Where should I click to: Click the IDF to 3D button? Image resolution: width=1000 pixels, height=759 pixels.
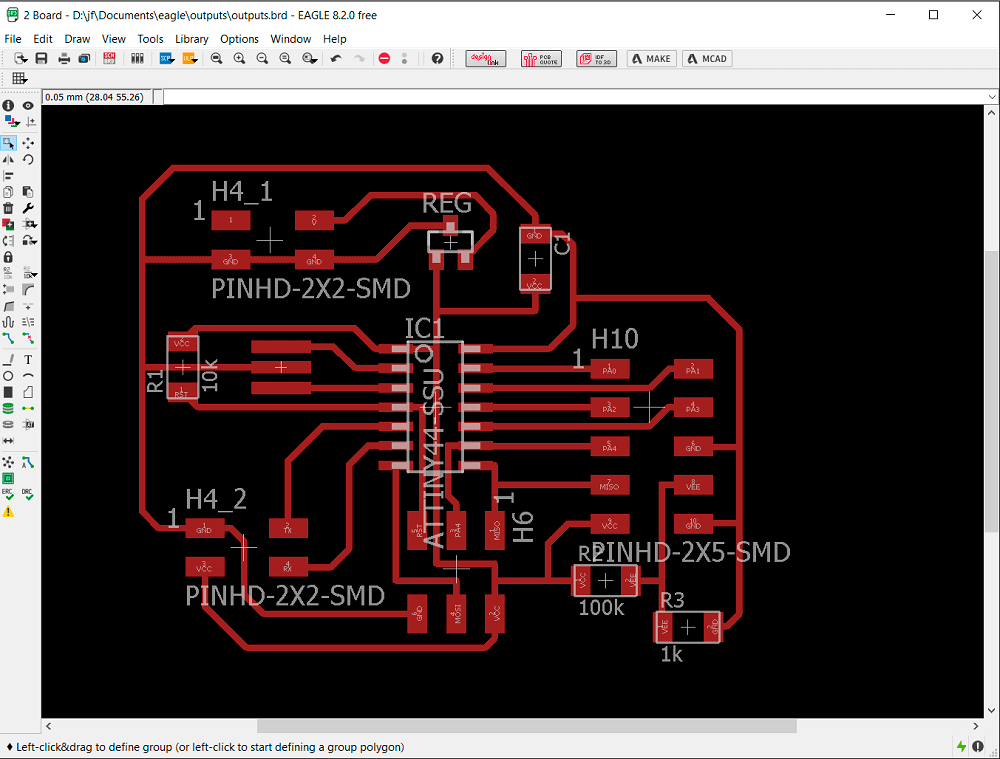596,59
